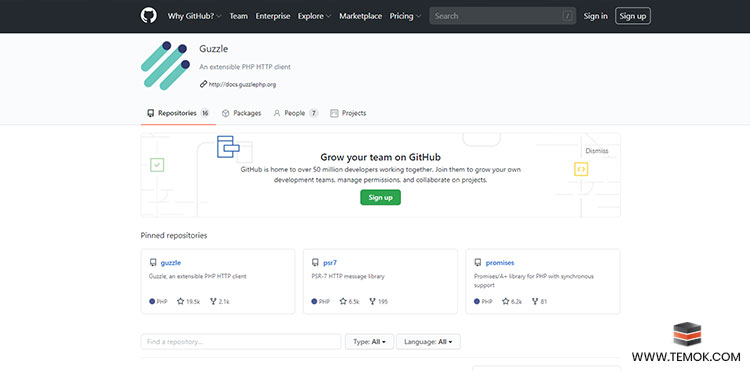Expand the Why GitHub? menu
Viewport: 750px width, 371px height.
pyautogui.click(x=194, y=16)
